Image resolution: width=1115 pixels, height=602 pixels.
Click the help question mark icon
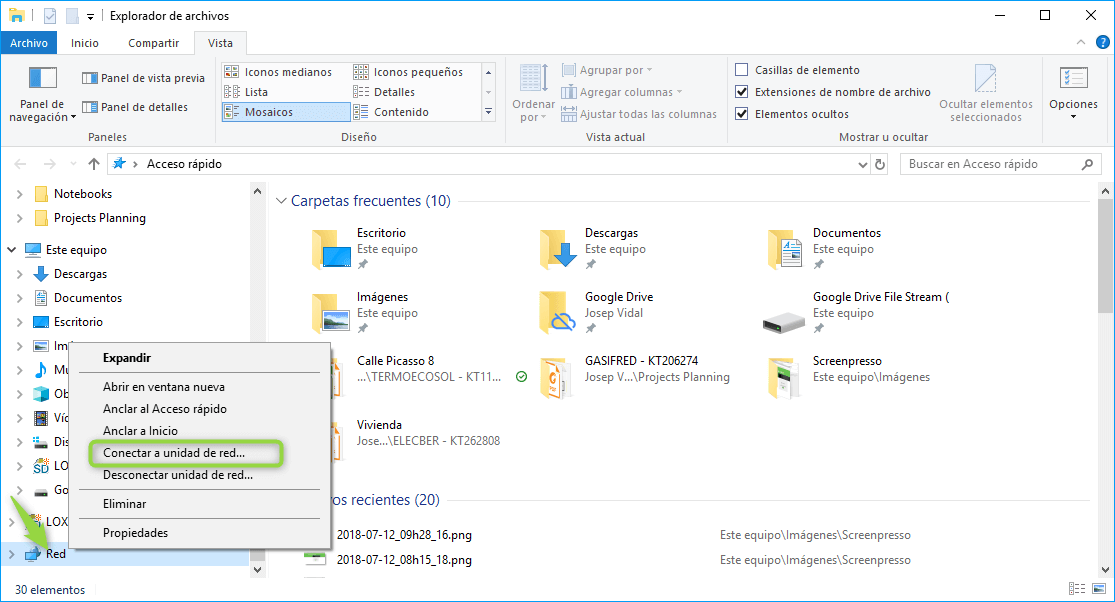pos(1100,43)
